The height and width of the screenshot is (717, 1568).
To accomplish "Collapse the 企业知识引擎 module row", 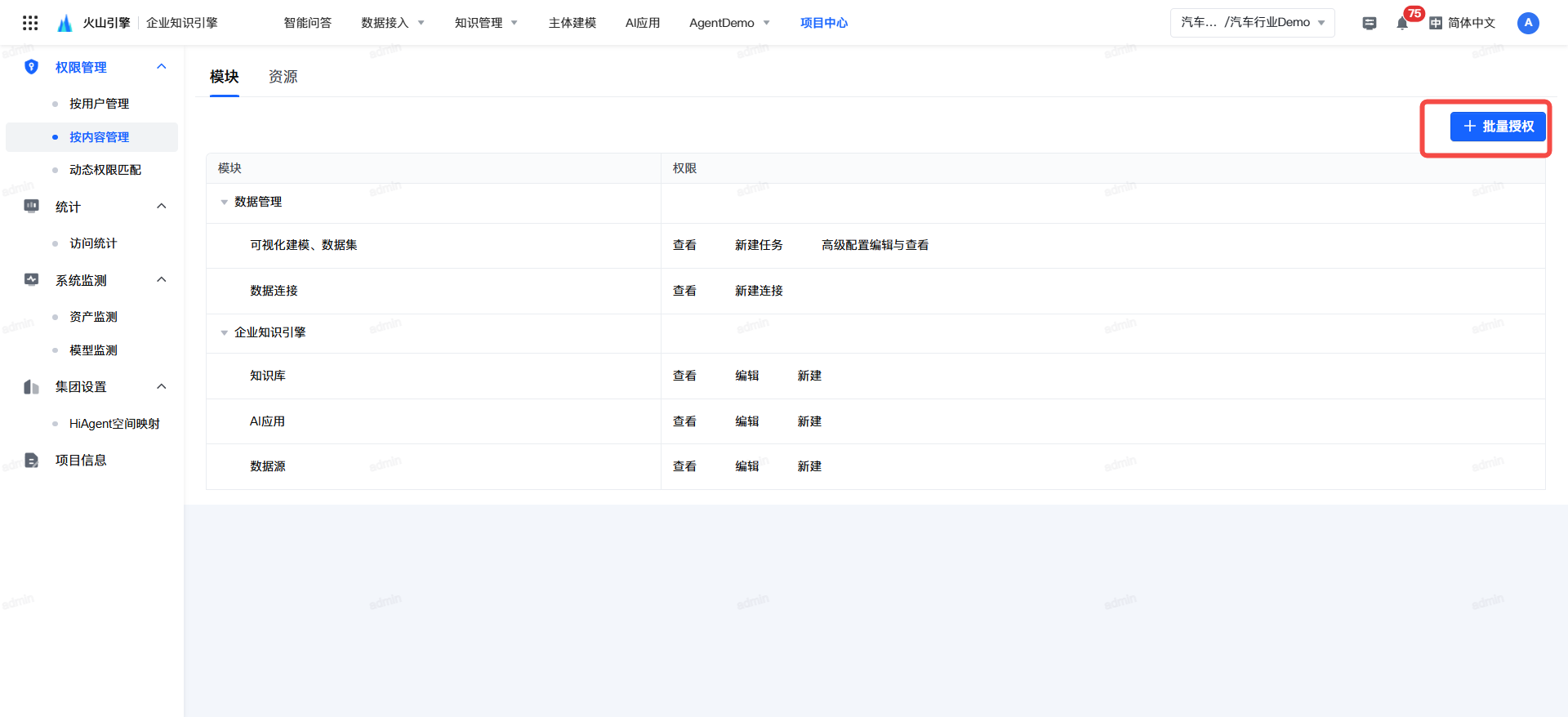I will click(x=225, y=333).
